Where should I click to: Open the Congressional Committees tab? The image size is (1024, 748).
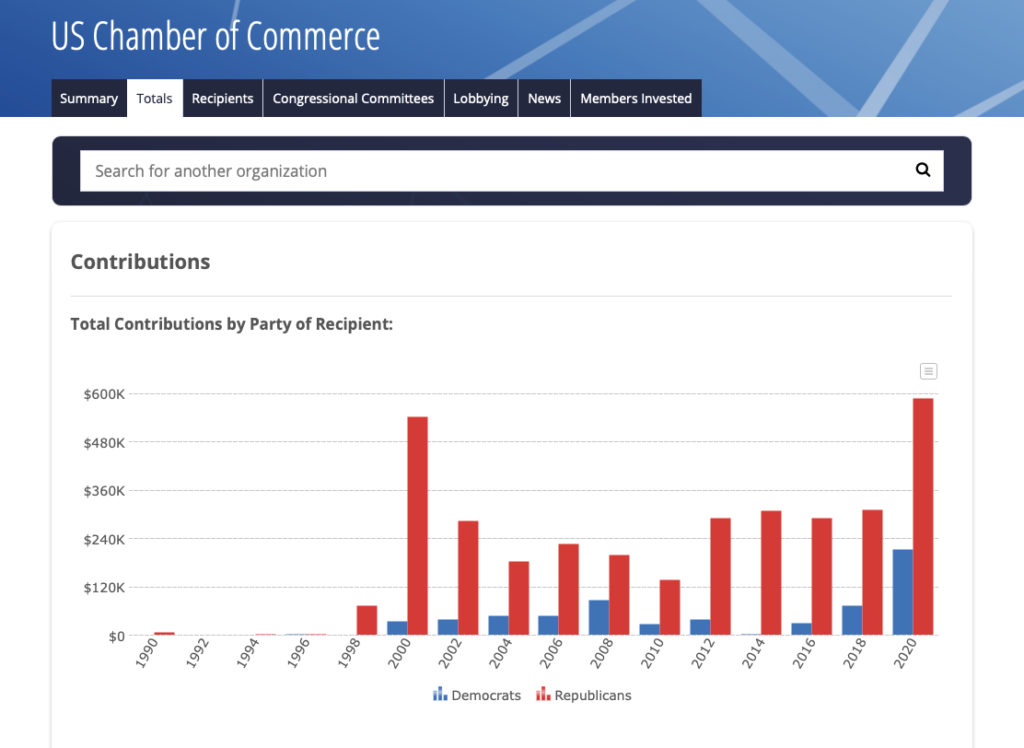[353, 98]
